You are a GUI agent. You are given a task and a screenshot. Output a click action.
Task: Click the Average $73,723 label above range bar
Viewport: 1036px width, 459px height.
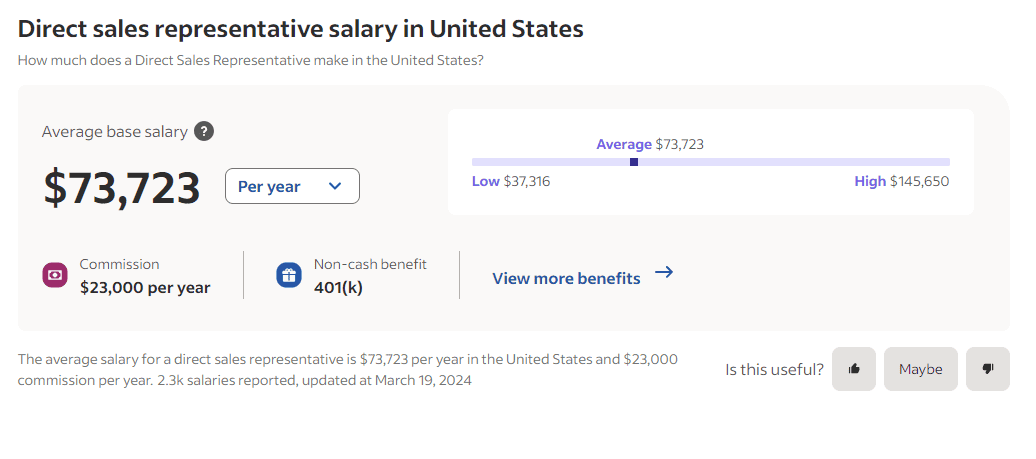click(x=650, y=144)
